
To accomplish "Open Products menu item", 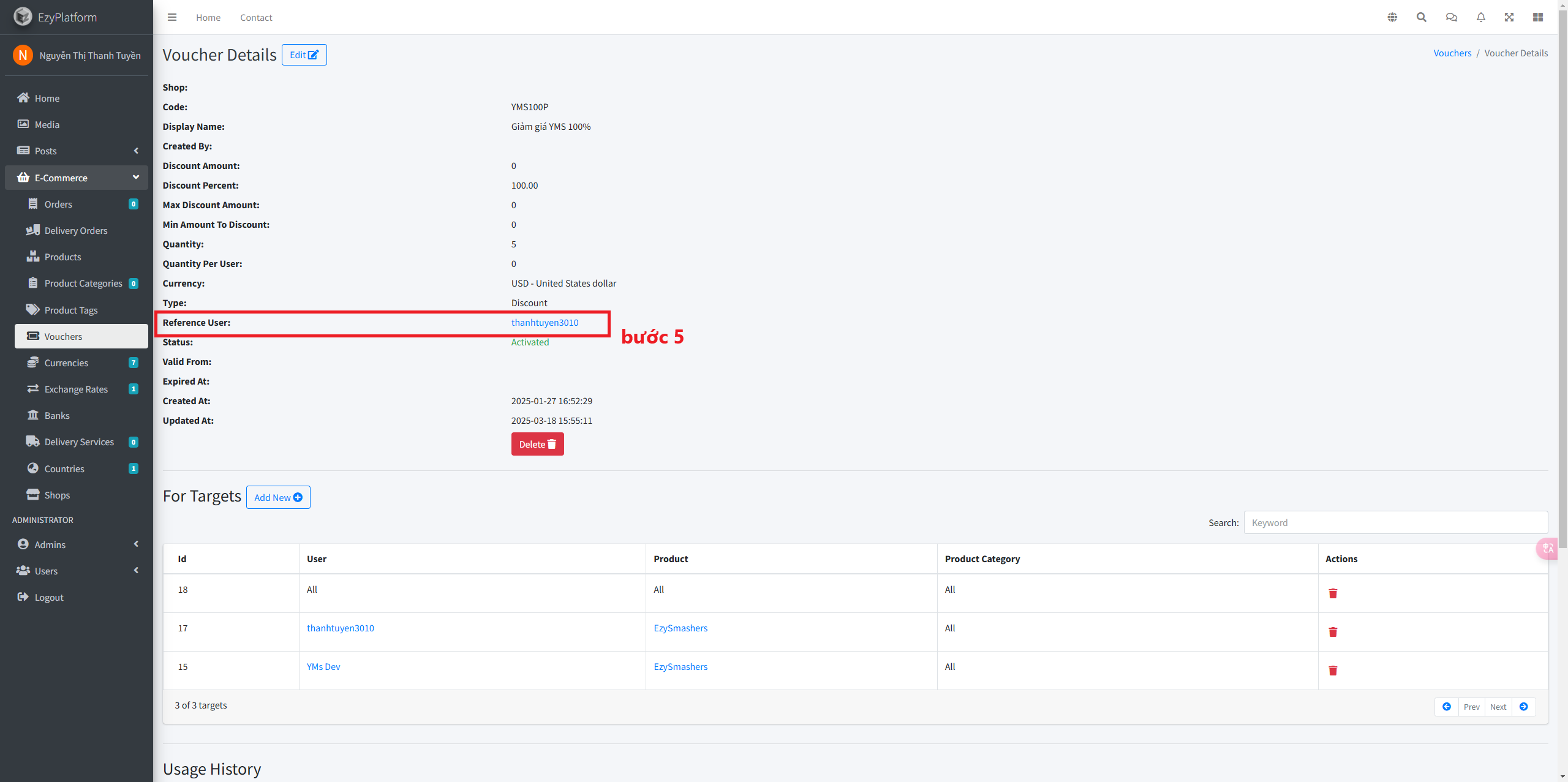I will tap(81, 257).
